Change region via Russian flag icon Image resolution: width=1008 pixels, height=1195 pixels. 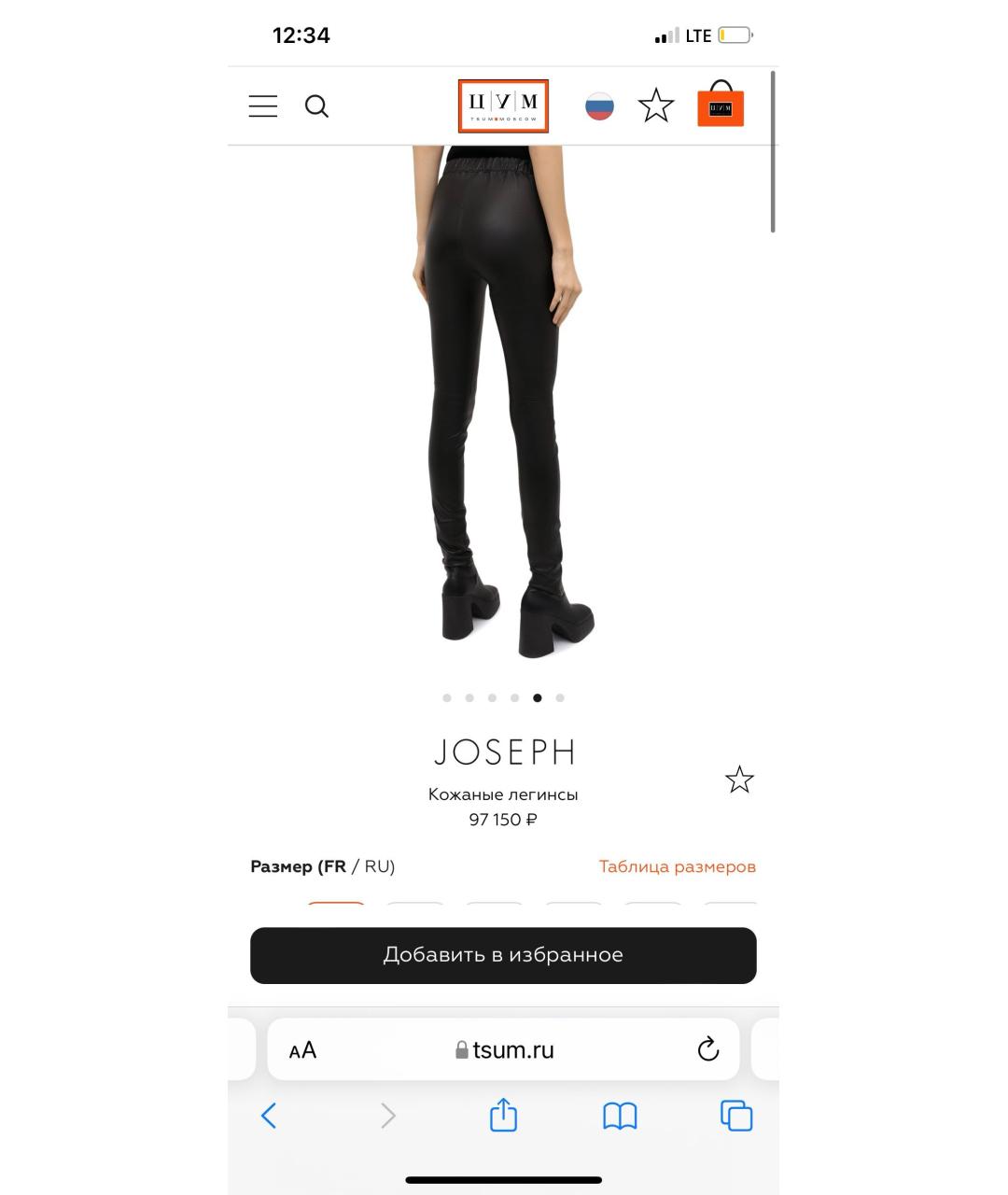click(x=599, y=106)
